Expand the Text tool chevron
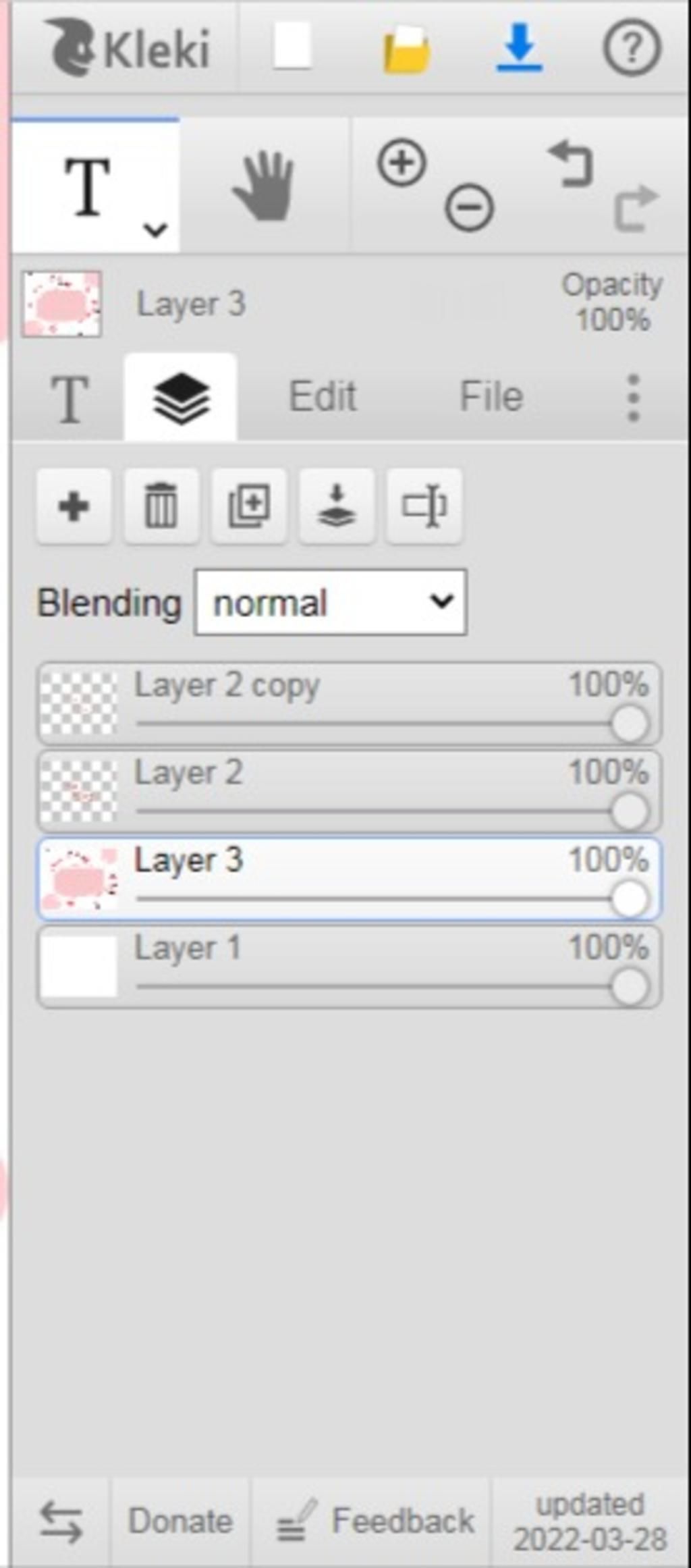This screenshot has height=1568, width=691. 156,229
